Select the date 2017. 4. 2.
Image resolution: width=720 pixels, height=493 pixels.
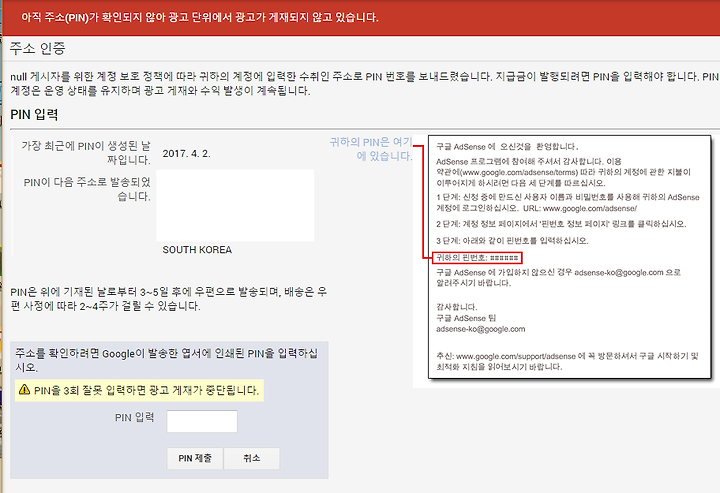point(186,153)
